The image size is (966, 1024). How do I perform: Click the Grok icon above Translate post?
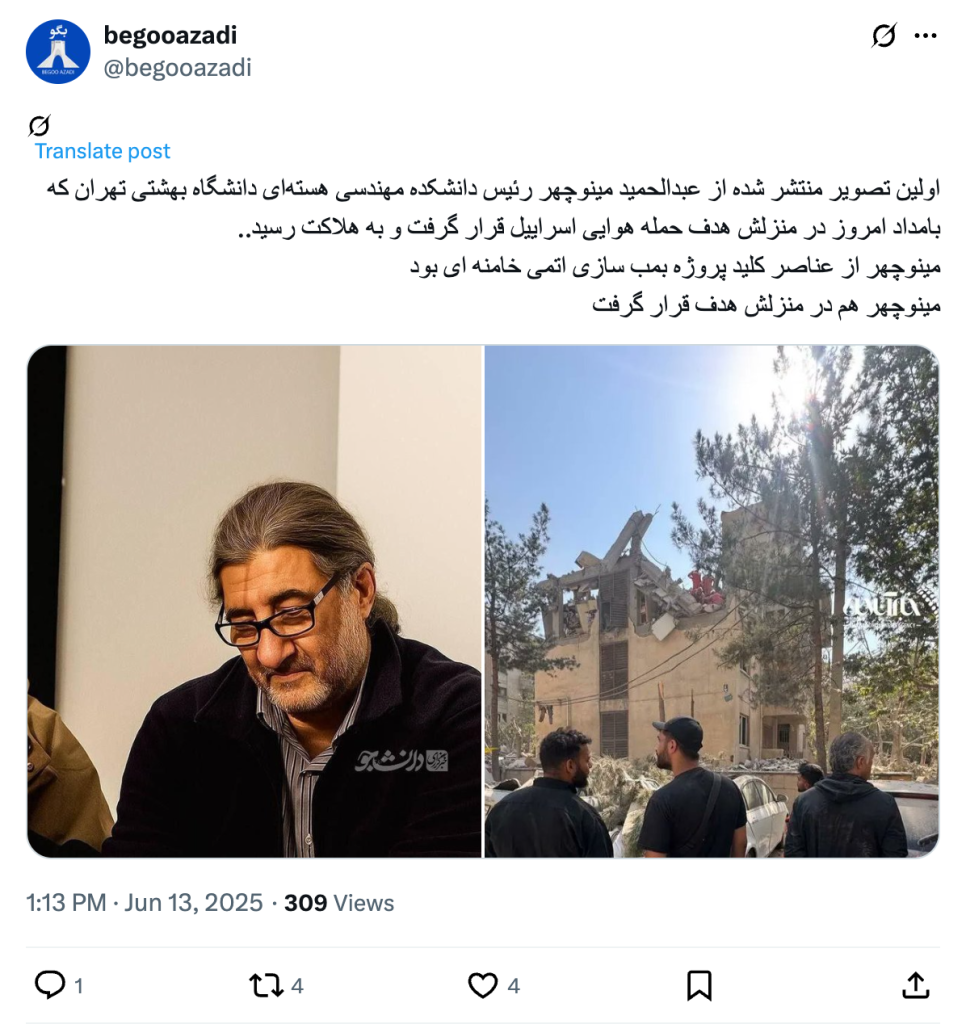pyautogui.click(x=39, y=125)
